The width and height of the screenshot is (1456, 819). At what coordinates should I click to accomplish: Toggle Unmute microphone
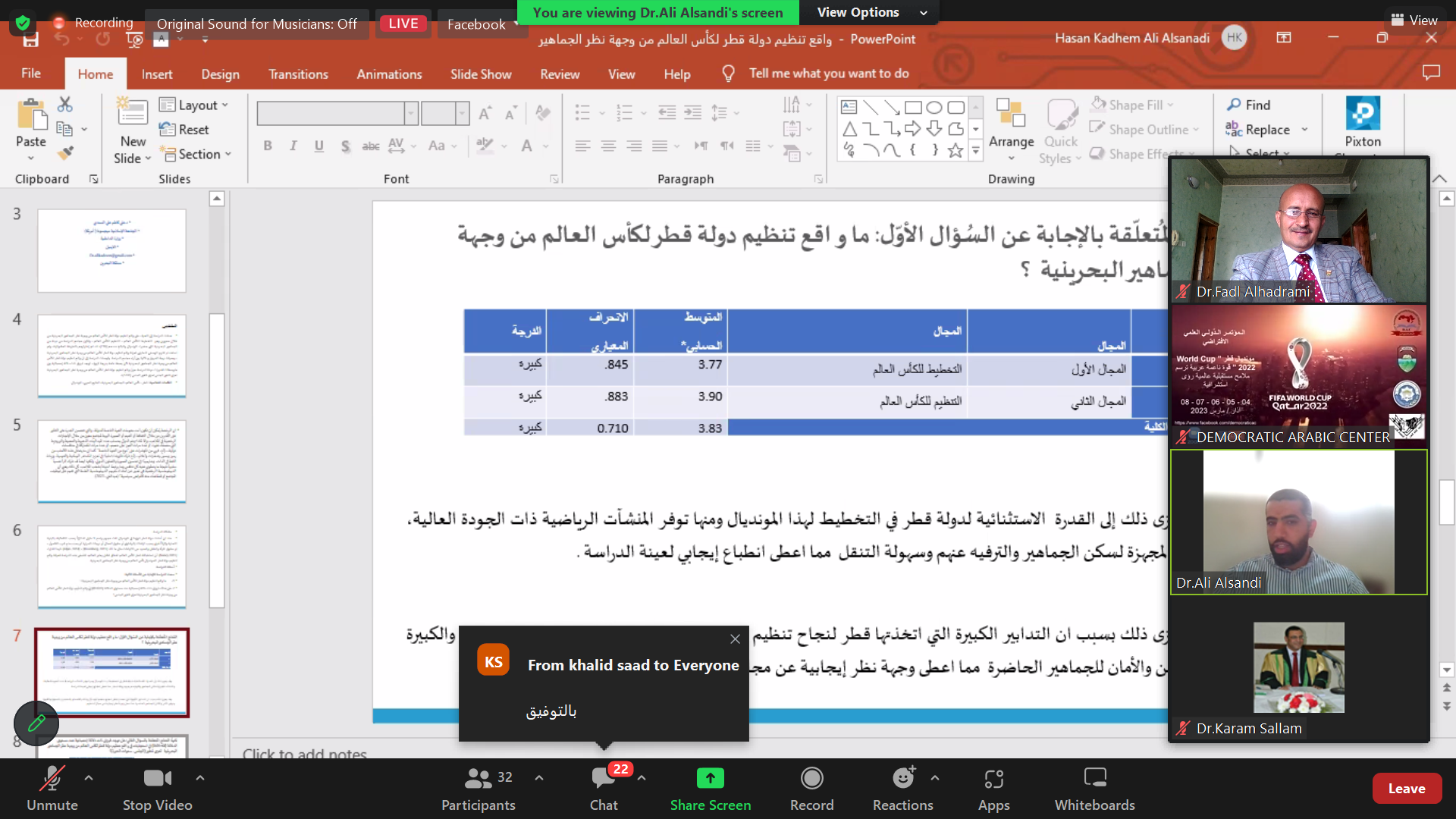tap(52, 778)
